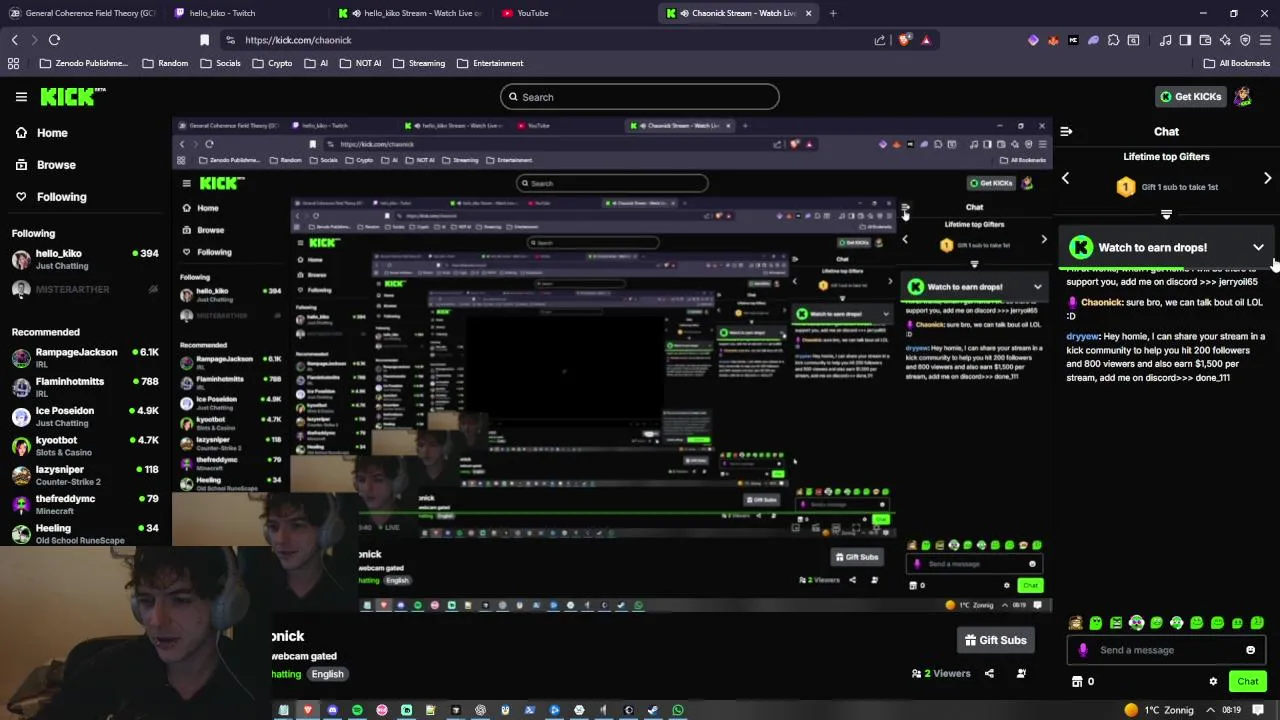Click the Send a message chat input

pyautogui.click(x=1165, y=650)
